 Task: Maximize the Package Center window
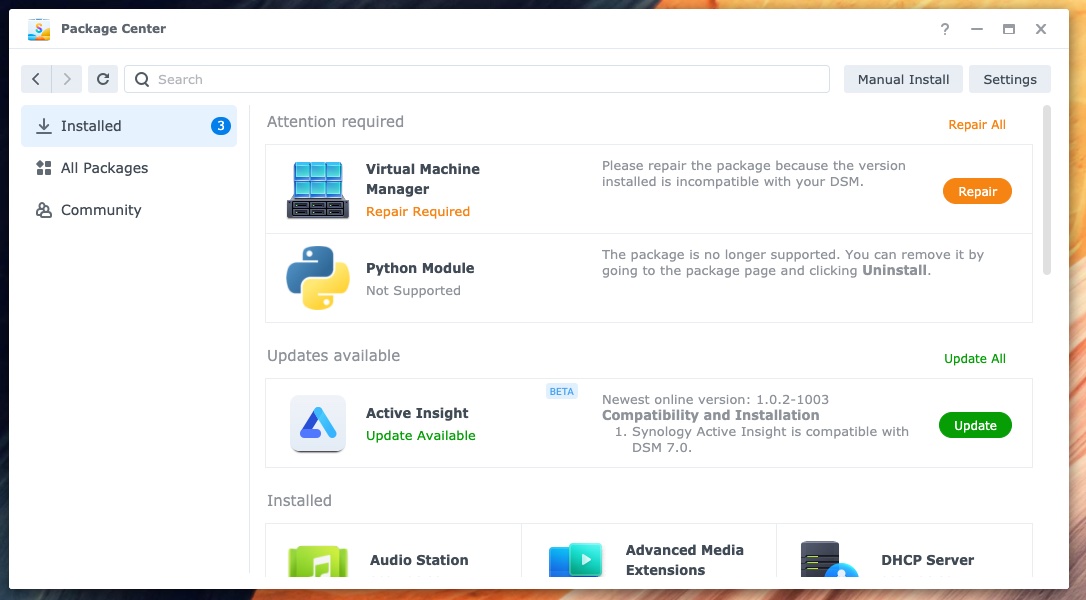1008,29
